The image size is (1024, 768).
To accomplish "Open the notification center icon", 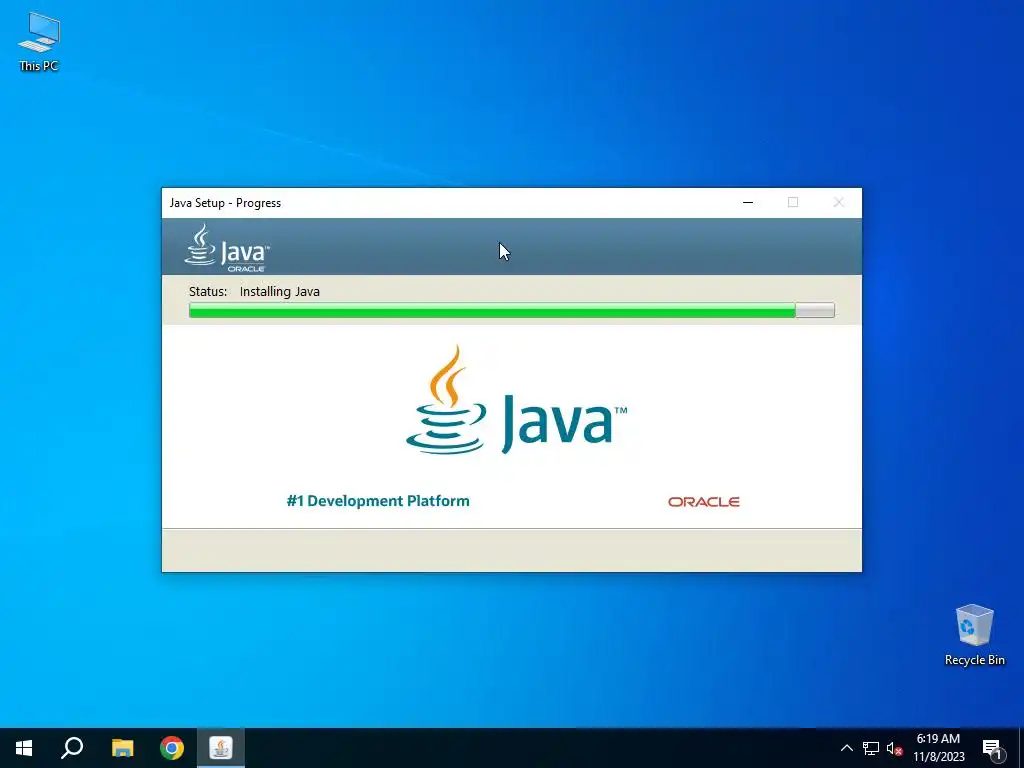I will [x=993, y=748].
